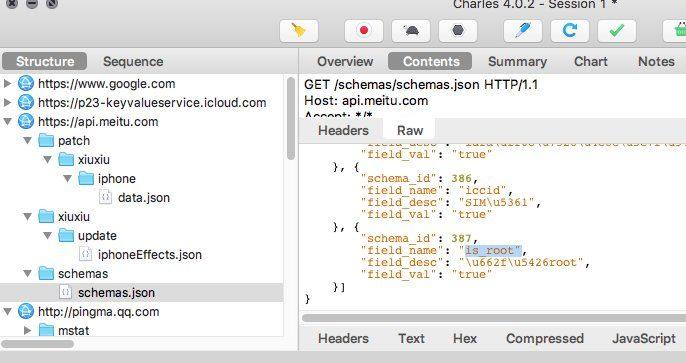The image size is (686, 363).
Task: Click the update folder icon
Action: (x=66, y=236)
